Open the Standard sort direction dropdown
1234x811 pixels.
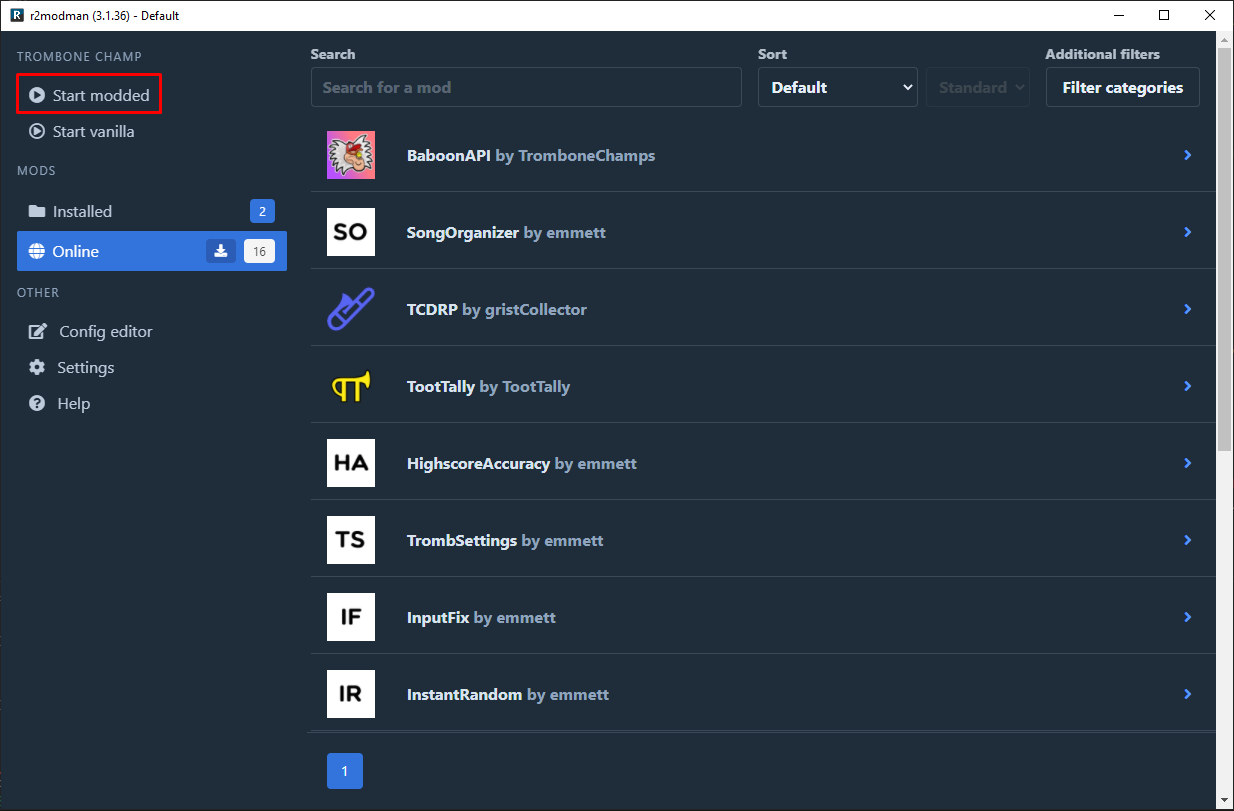(x=978, y=87)
